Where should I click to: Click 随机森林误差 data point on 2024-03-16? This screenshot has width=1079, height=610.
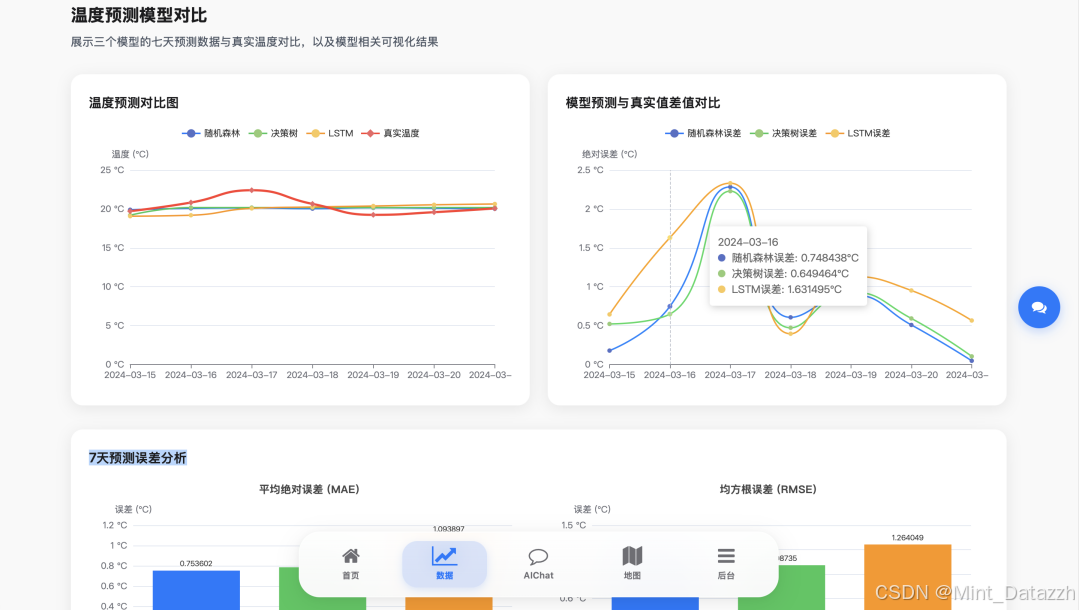670,306
